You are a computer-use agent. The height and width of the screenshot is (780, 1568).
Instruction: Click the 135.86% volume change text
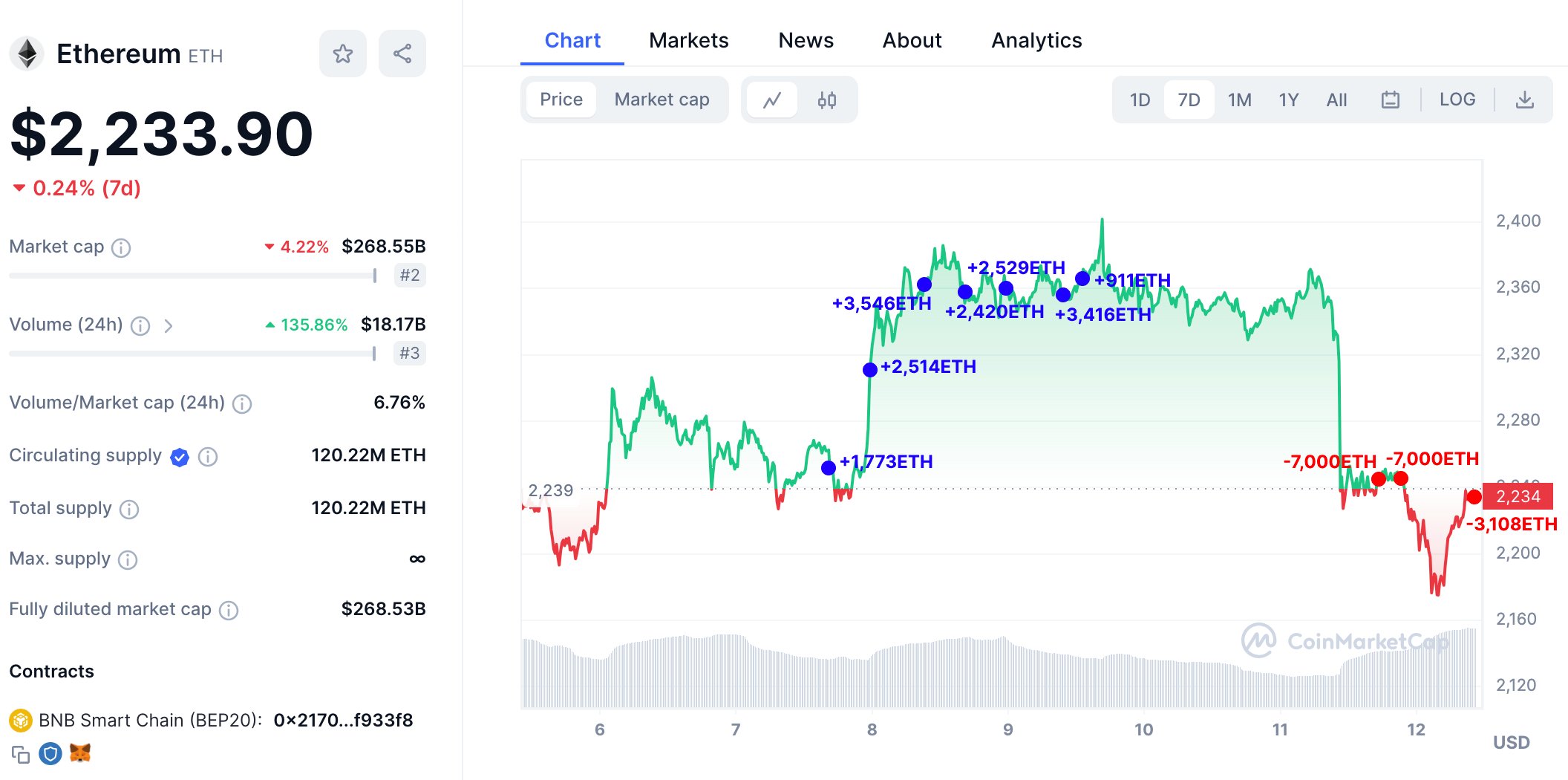pos(314,325)
